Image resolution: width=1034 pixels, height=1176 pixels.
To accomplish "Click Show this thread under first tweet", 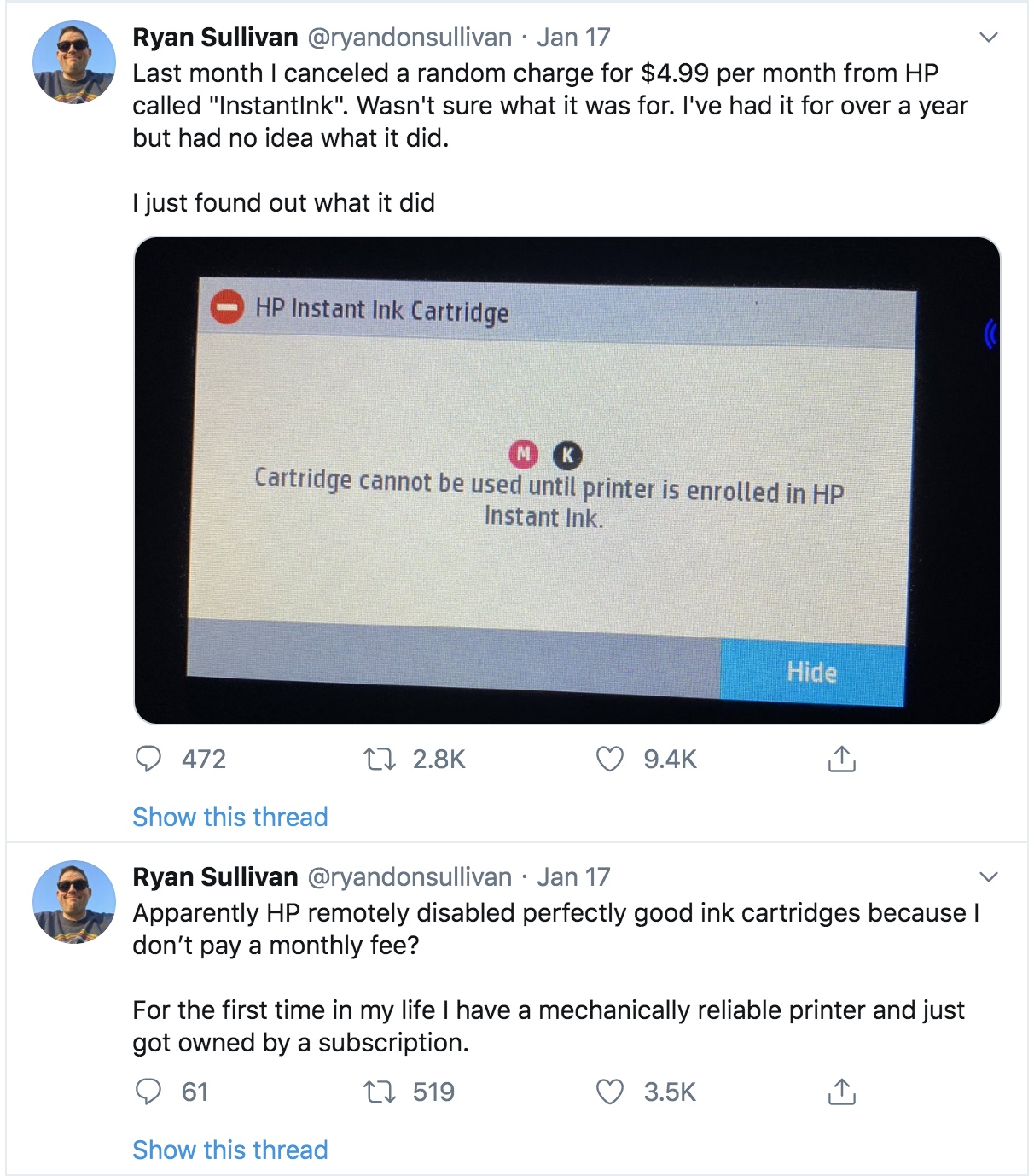I will [x=230, y=817].
